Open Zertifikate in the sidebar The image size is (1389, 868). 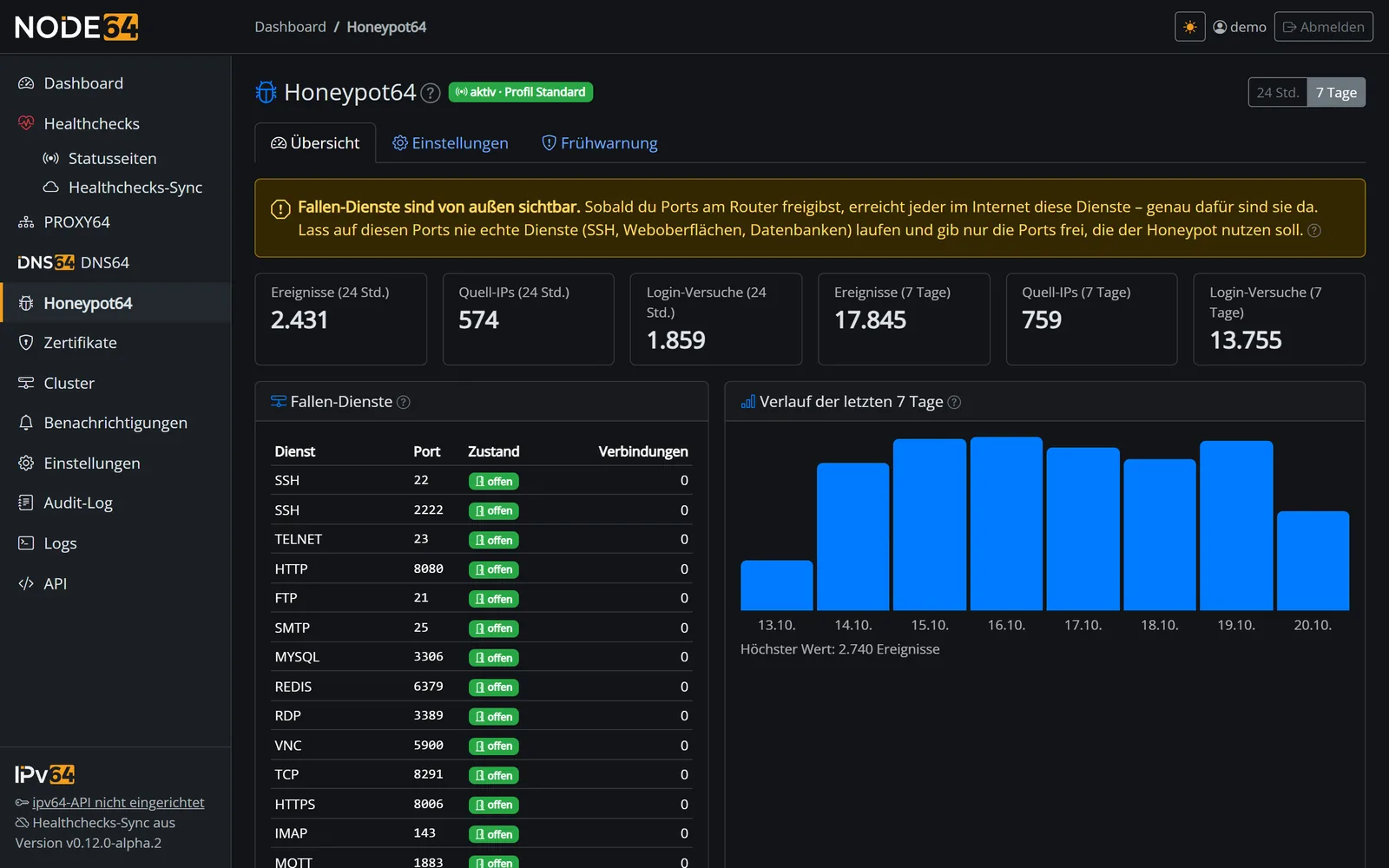pyautogui.click(x=115, y=343)
